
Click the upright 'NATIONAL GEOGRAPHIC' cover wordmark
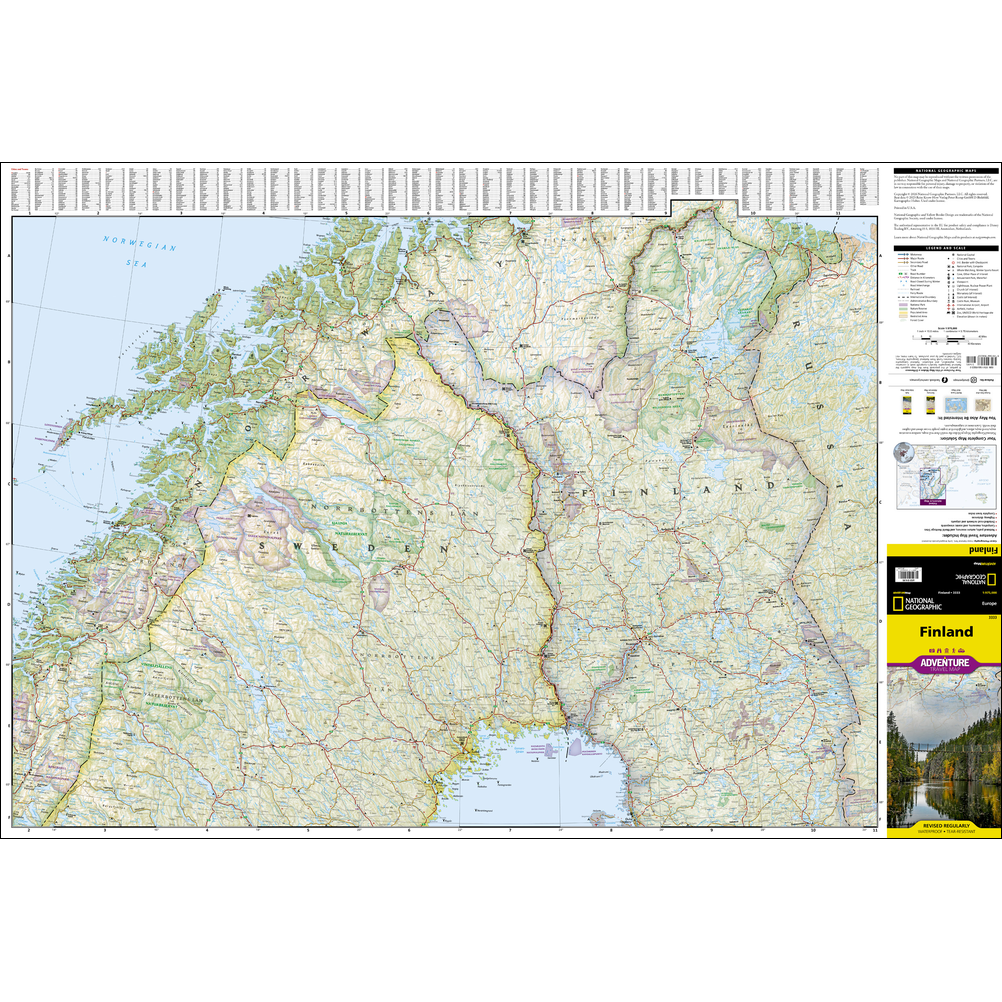click(923, 603)
